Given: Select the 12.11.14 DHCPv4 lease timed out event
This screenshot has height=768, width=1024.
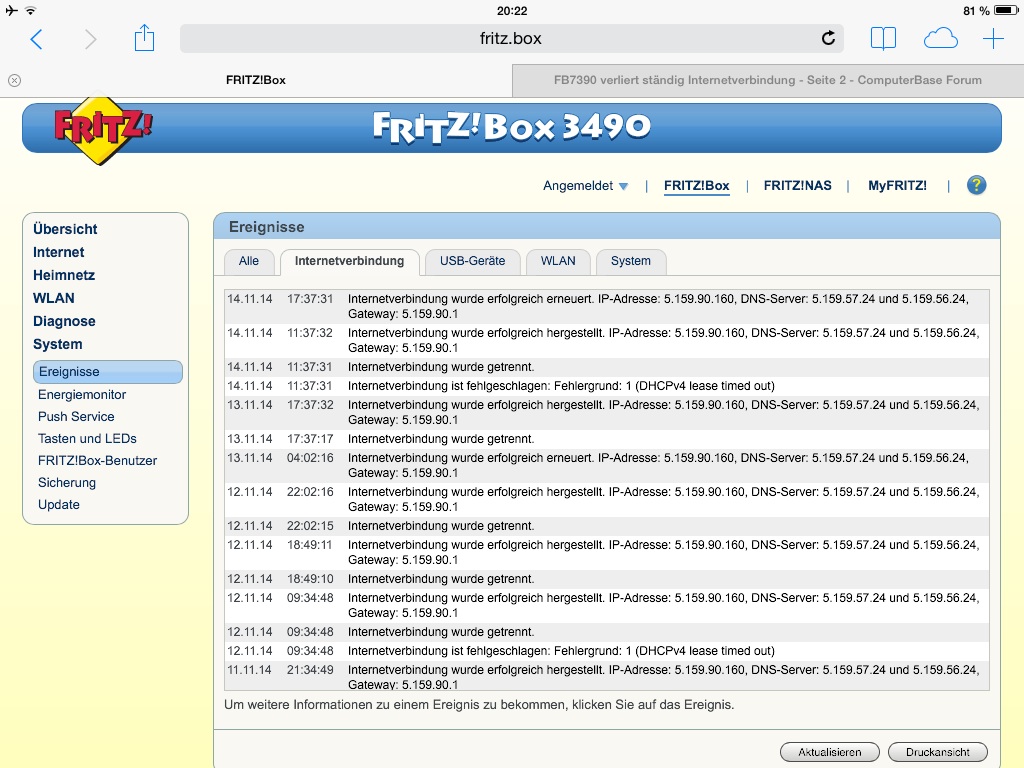Looking at the screenshot, I should 607,651.
